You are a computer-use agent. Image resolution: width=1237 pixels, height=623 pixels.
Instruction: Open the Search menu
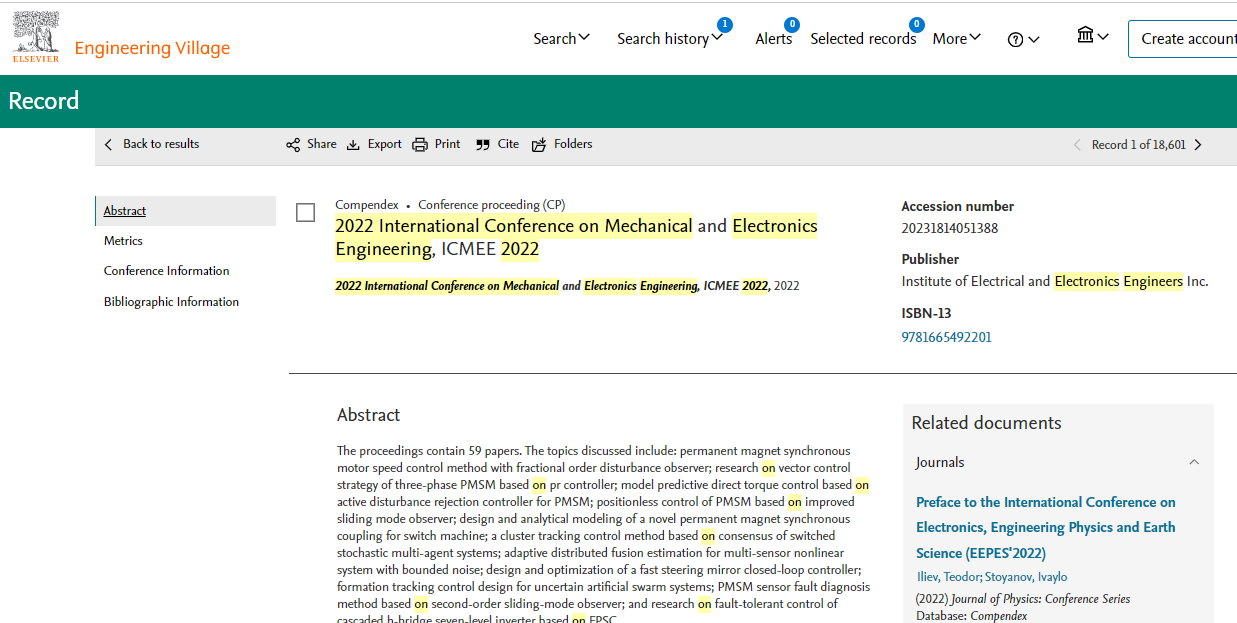tap(561, 38)
